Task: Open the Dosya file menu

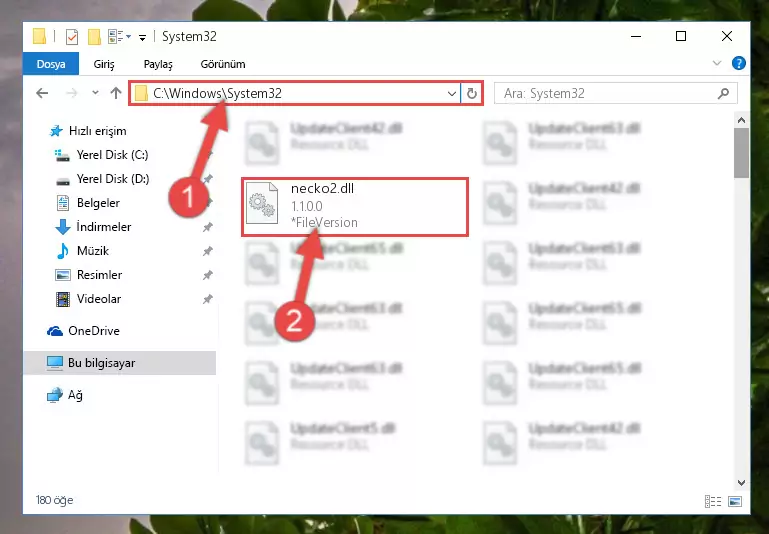Action: (51, 64)
